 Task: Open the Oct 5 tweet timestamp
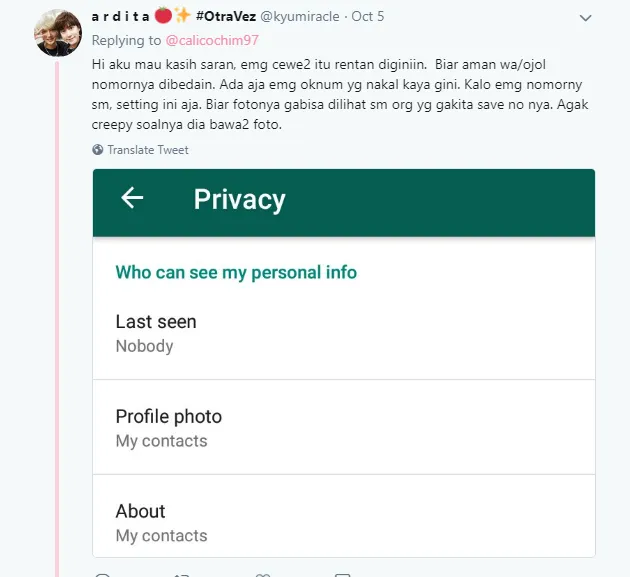[368, 16]
